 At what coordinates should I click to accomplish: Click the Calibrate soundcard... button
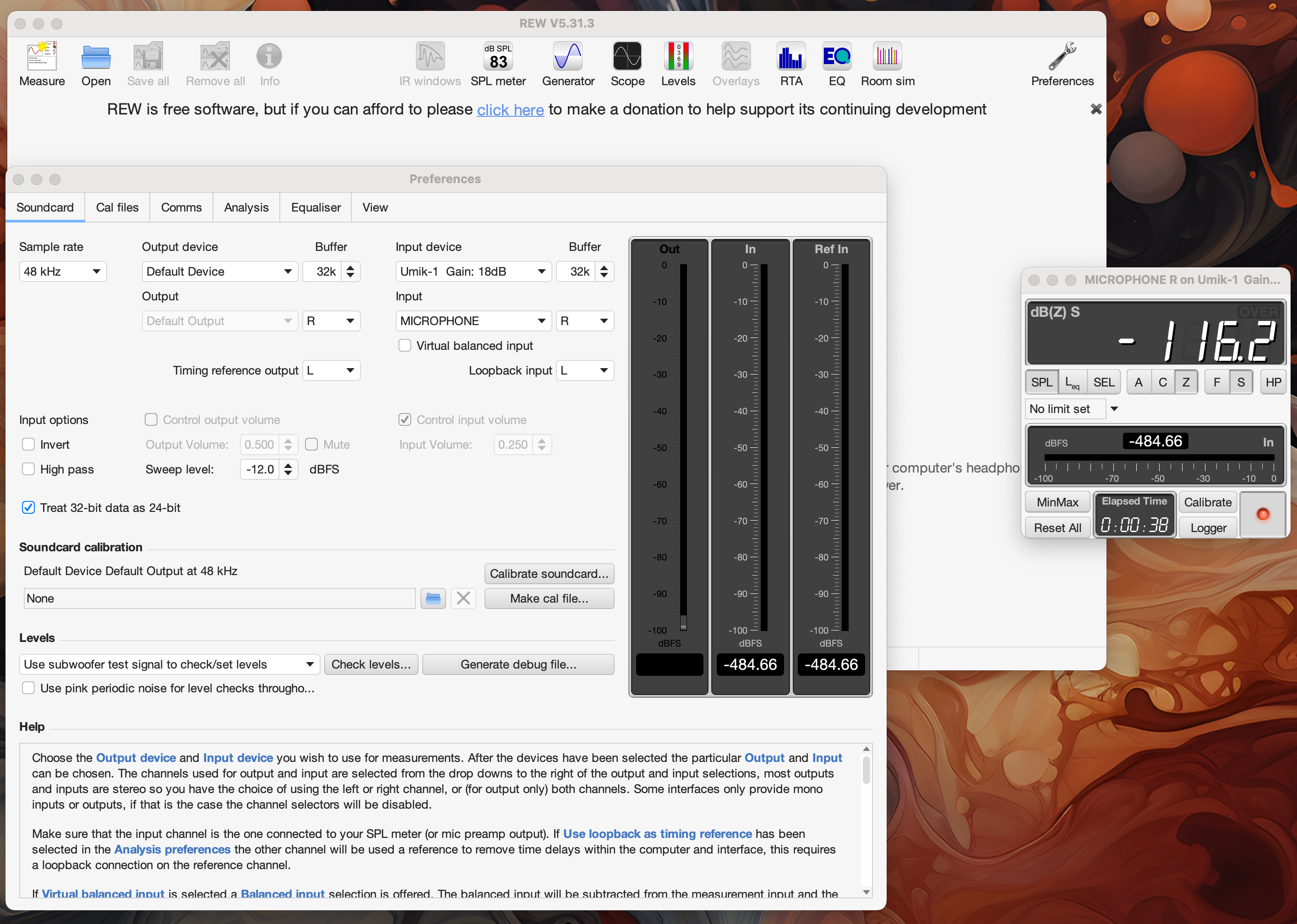coord(549,574)
